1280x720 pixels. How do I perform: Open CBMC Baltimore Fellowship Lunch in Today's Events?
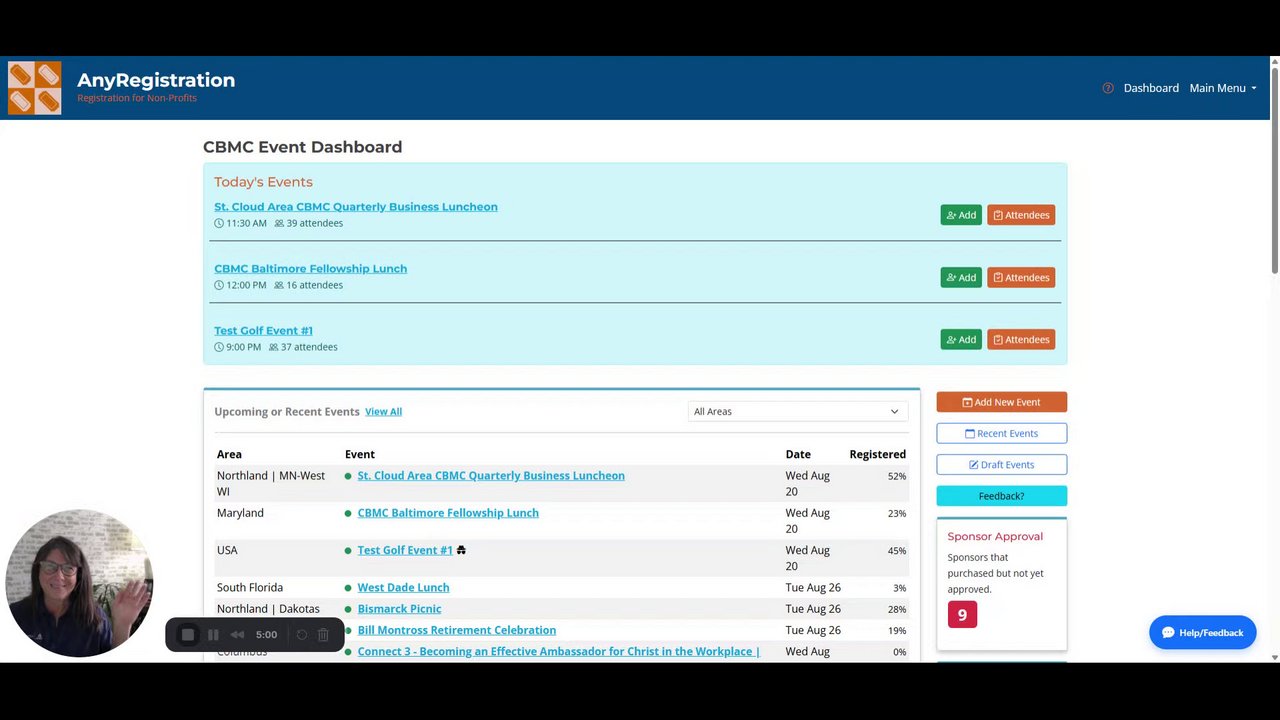(x=310, y=269)
